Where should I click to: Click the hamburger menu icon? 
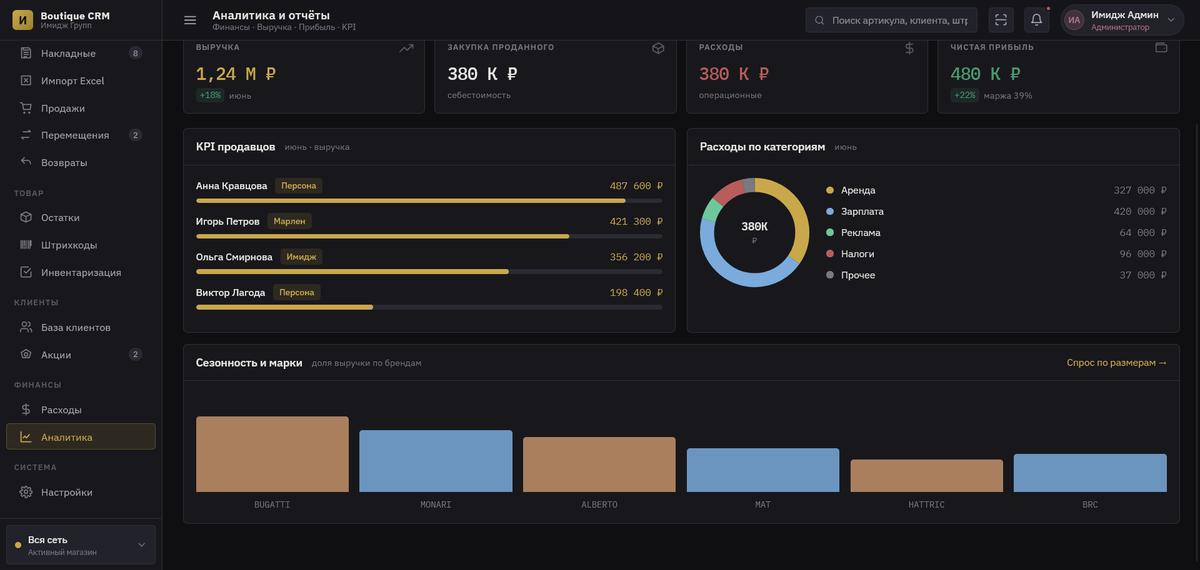(190, 20)
